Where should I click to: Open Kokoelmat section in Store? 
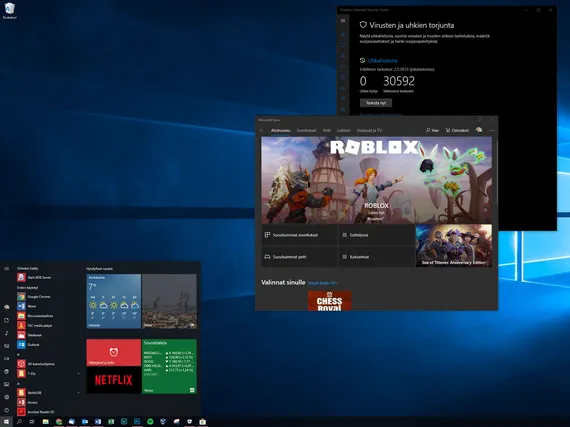pos(376,257)
